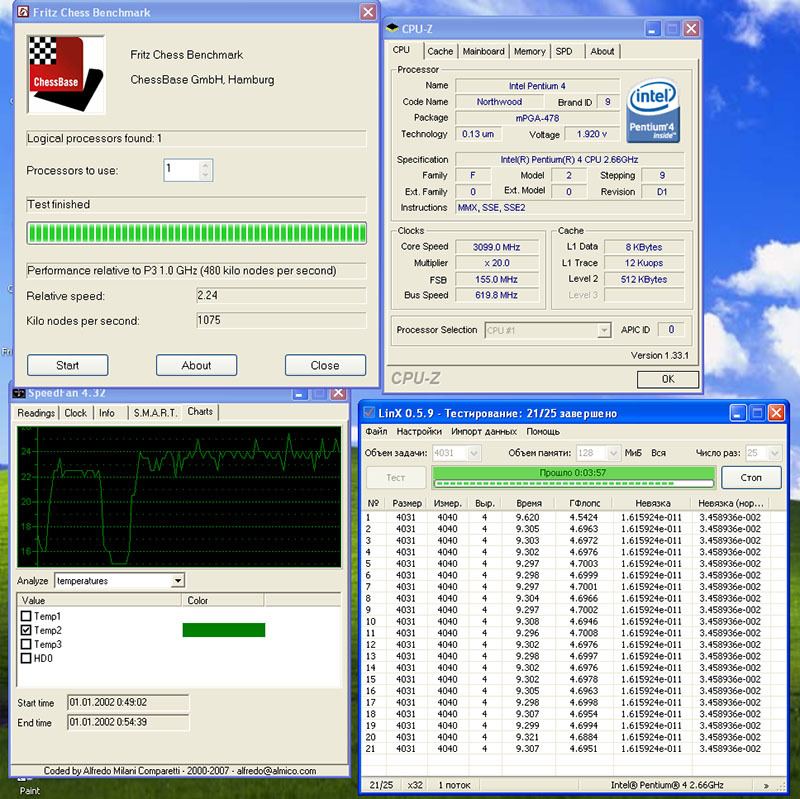Click the LinX elapsed time progress bar
This screenshot has height=799, width=800.
pyautogui.click(x=573, y=478)
